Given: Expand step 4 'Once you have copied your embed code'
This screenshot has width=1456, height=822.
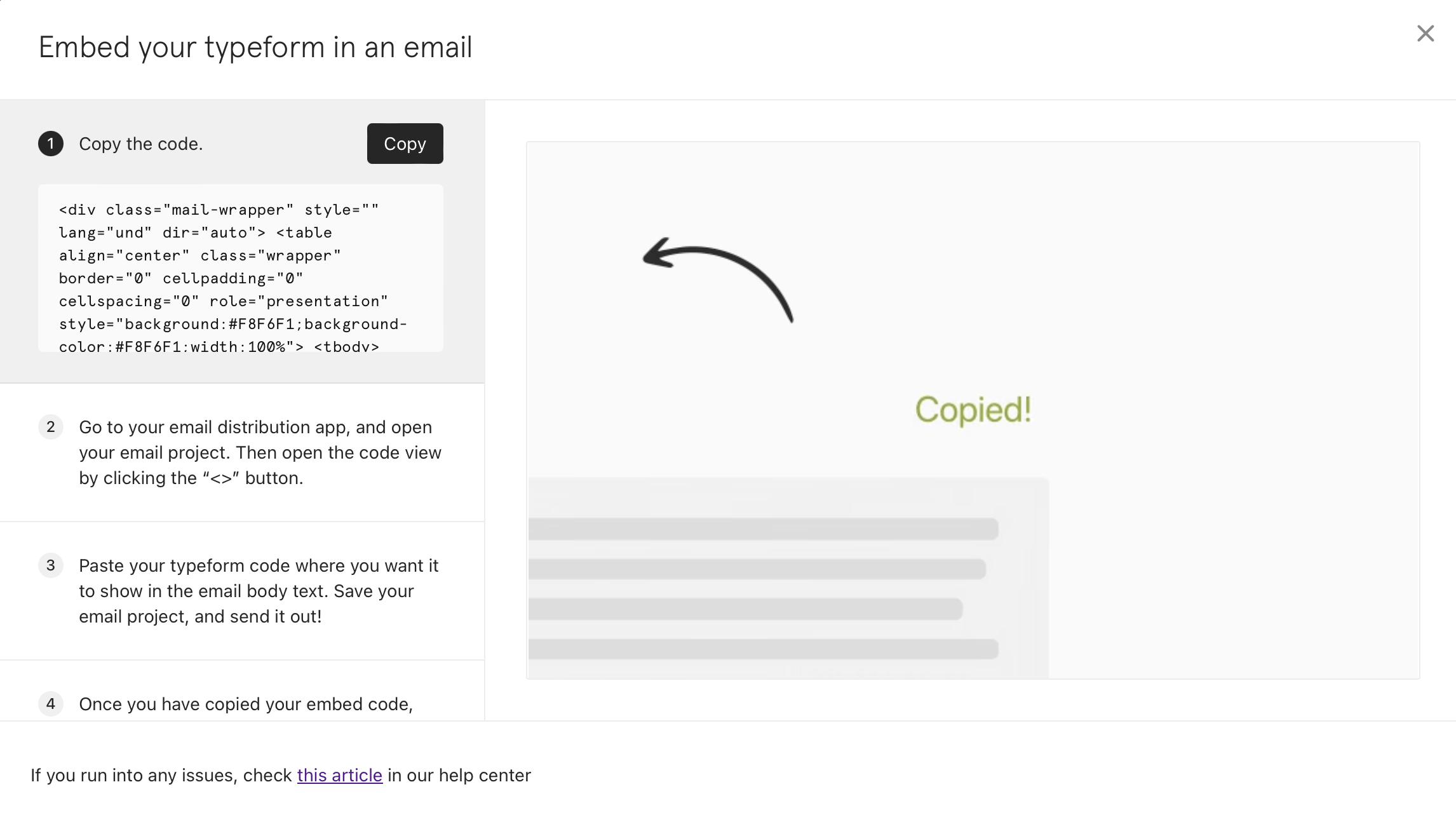Looking at the screenshot, I should 246,704.
